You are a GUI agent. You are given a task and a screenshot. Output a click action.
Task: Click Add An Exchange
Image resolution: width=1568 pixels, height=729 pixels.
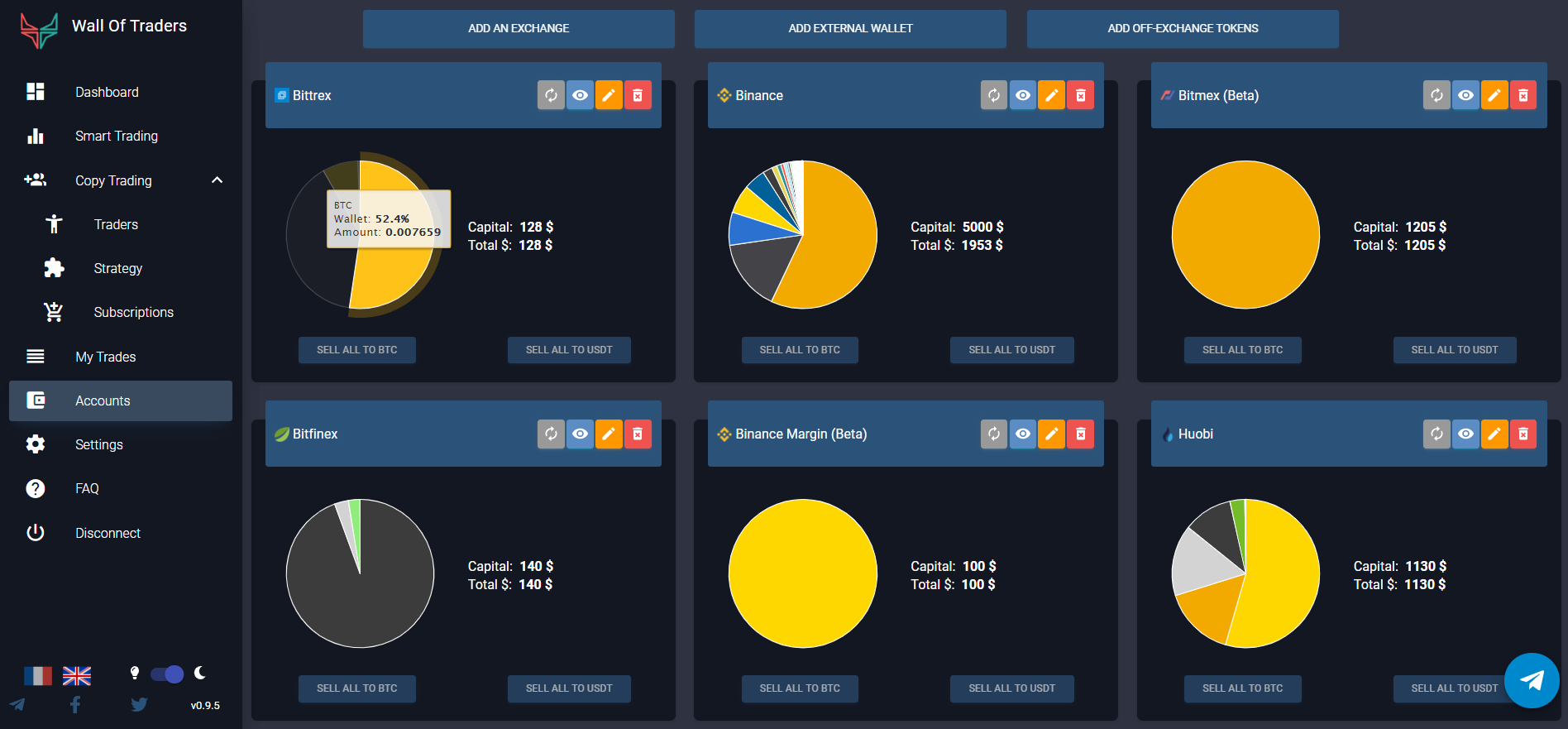coord(519,29)
